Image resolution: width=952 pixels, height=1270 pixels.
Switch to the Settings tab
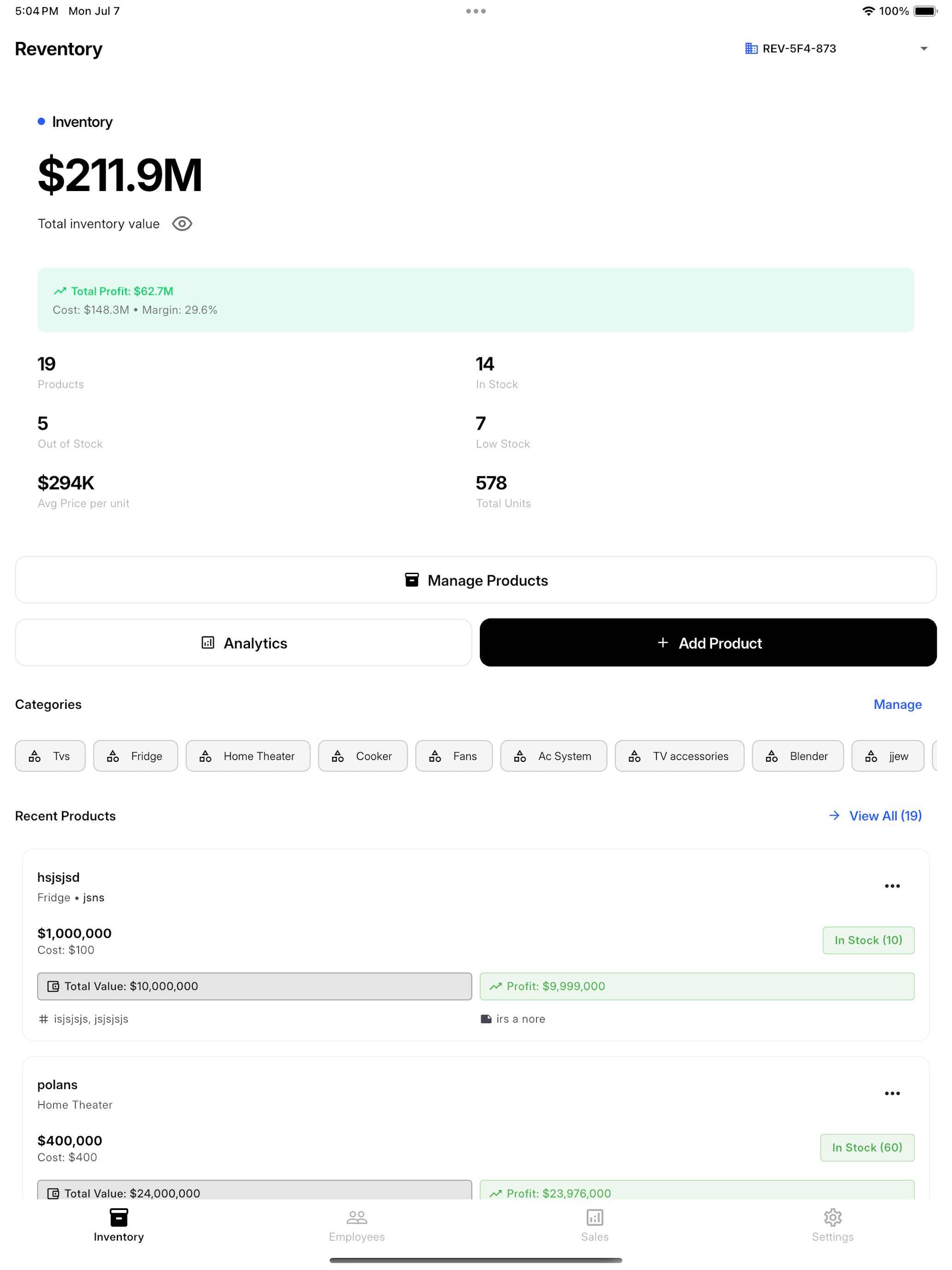(x=833, y=1225)
